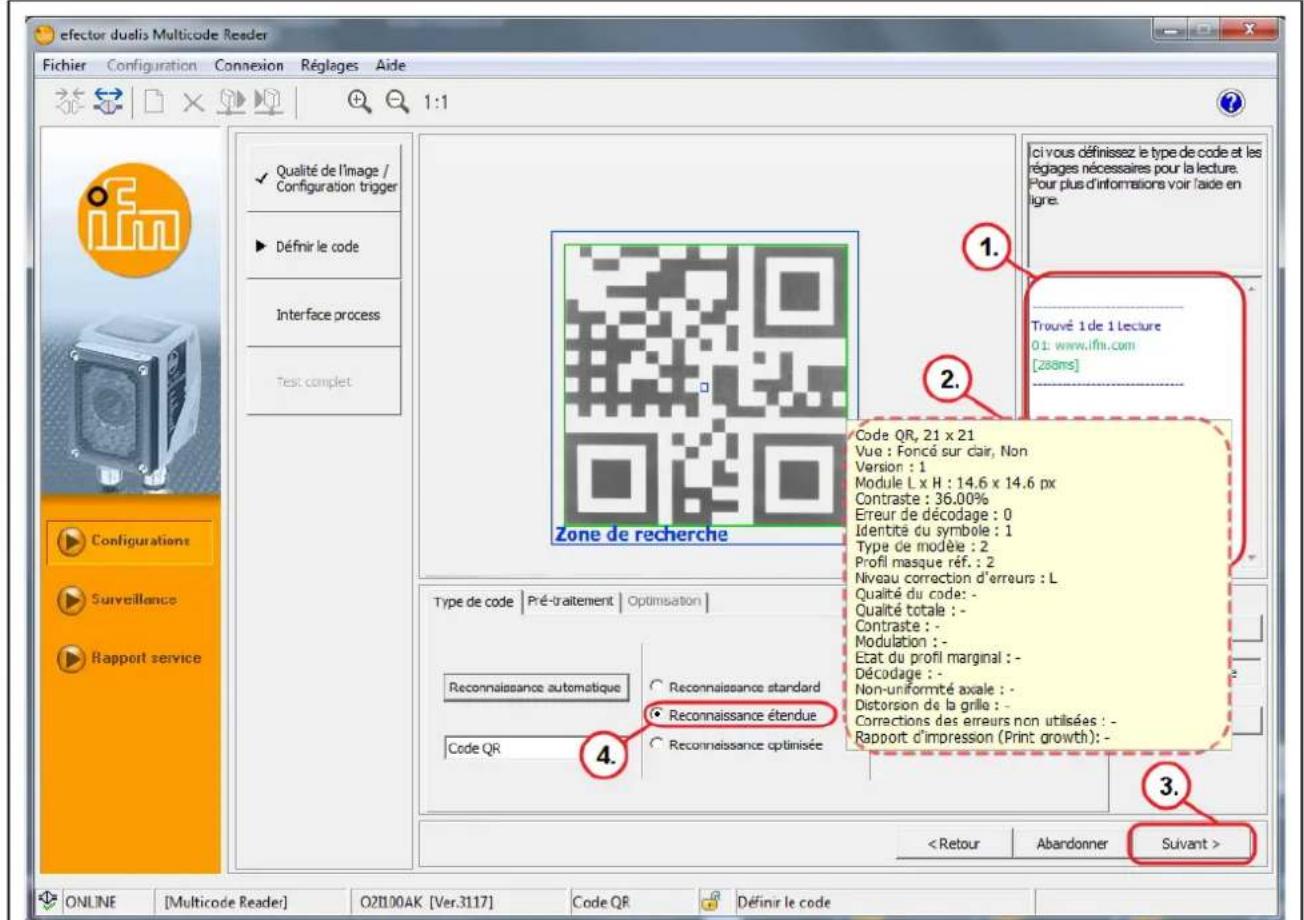Click the Niveau correction d'erreurs : L line

click(958, 577)
